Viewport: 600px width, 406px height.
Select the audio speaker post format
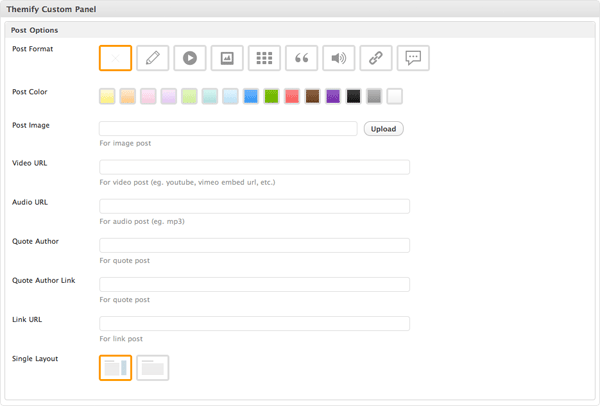pyautogui.click(x=339, y=58)
